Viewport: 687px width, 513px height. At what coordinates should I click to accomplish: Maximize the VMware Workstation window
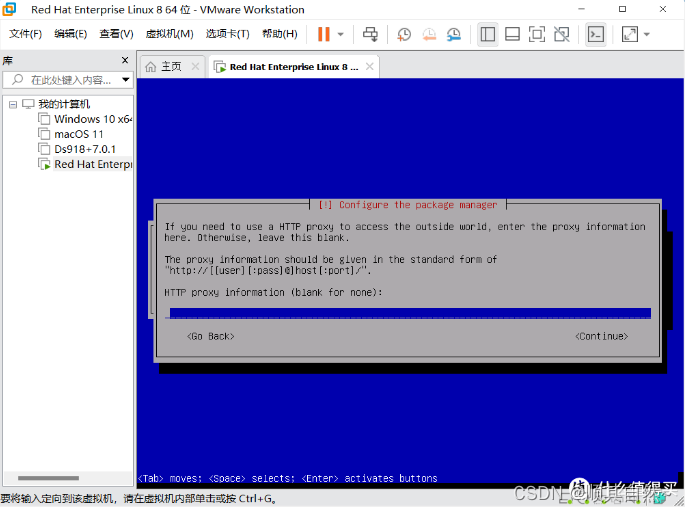[623, 9]
